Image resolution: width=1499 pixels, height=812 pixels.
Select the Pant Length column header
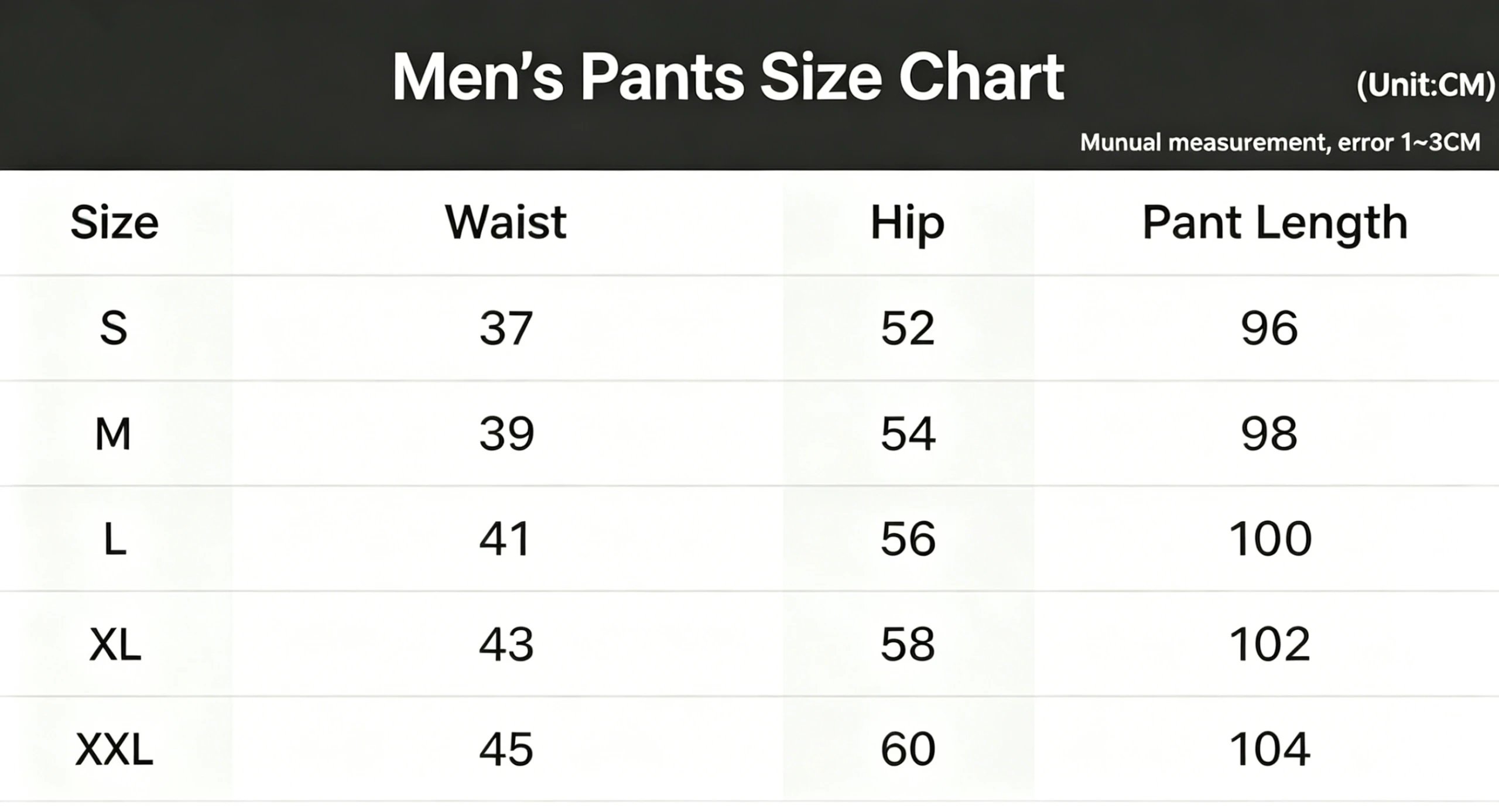pos(1275,224)
